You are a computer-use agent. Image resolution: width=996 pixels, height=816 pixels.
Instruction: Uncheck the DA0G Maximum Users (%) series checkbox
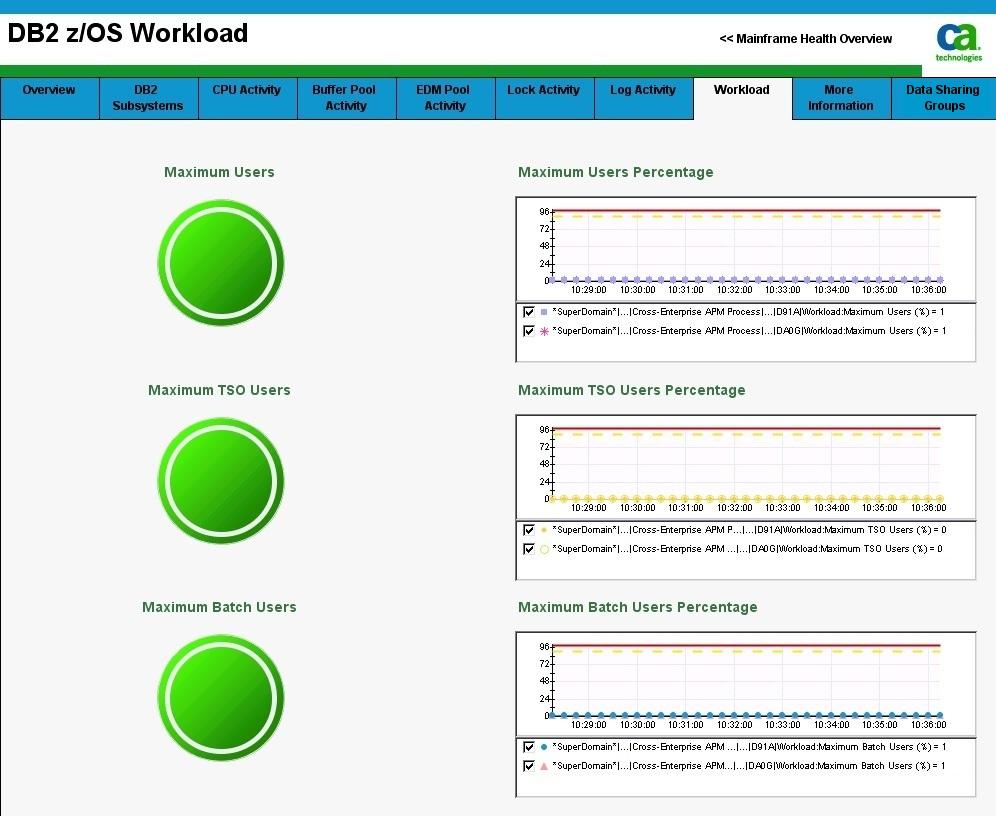(x=528, y=331)
